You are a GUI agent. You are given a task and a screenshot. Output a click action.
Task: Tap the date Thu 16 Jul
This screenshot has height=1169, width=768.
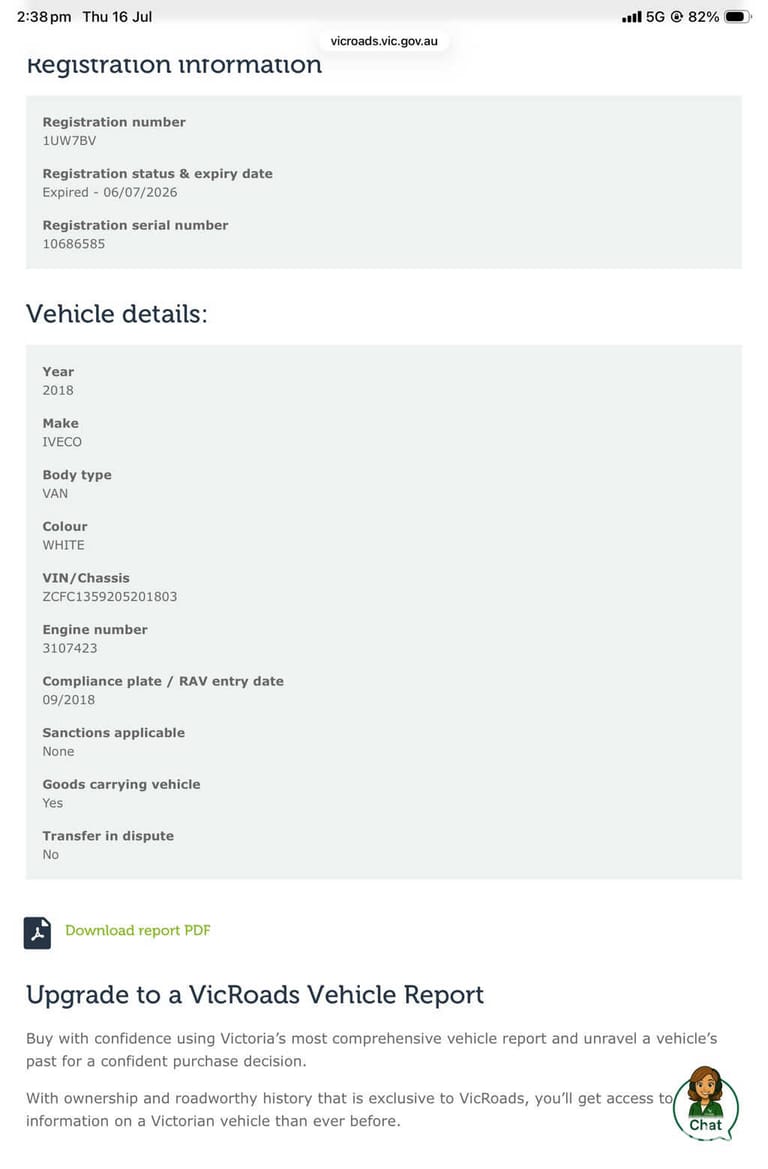(117, 16)
